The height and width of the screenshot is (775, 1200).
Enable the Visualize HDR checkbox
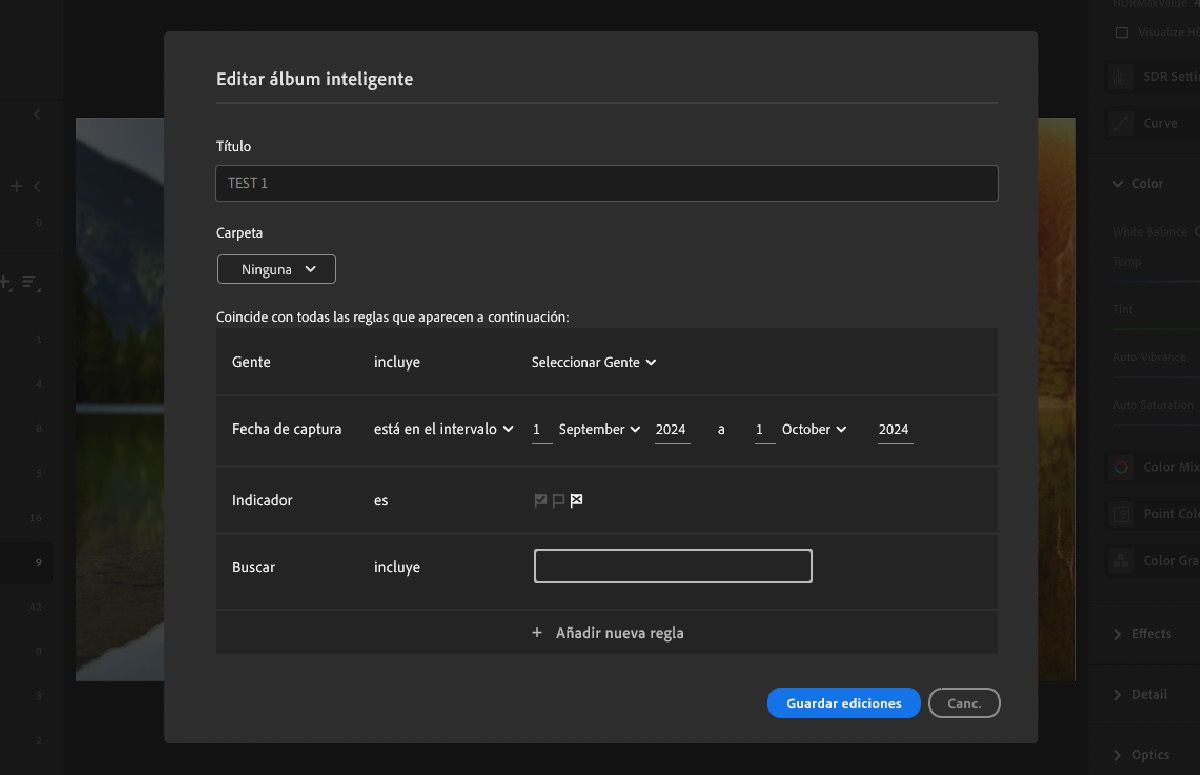tap(1123, 32)
